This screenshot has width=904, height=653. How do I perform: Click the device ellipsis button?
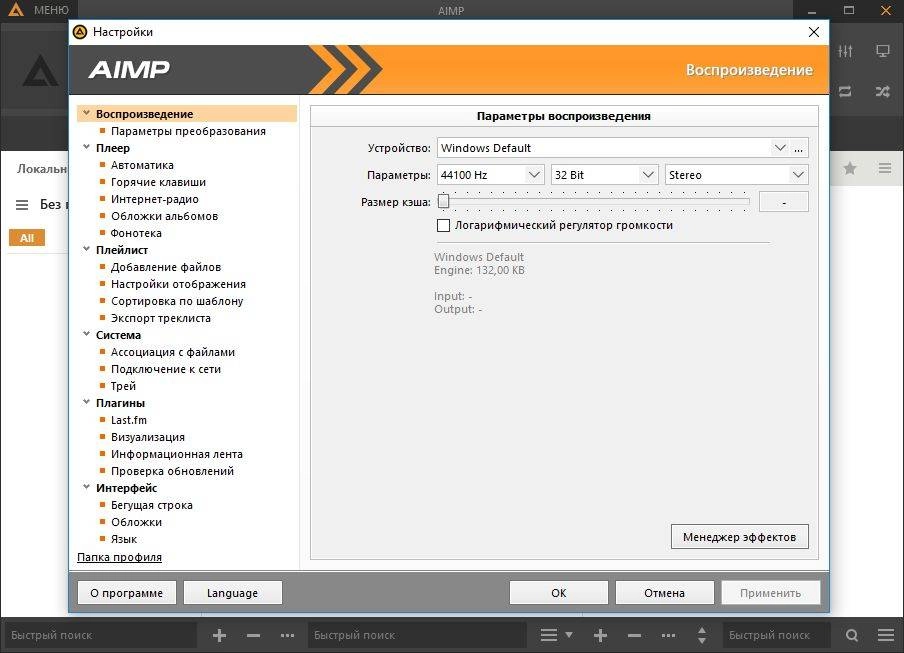798,148
